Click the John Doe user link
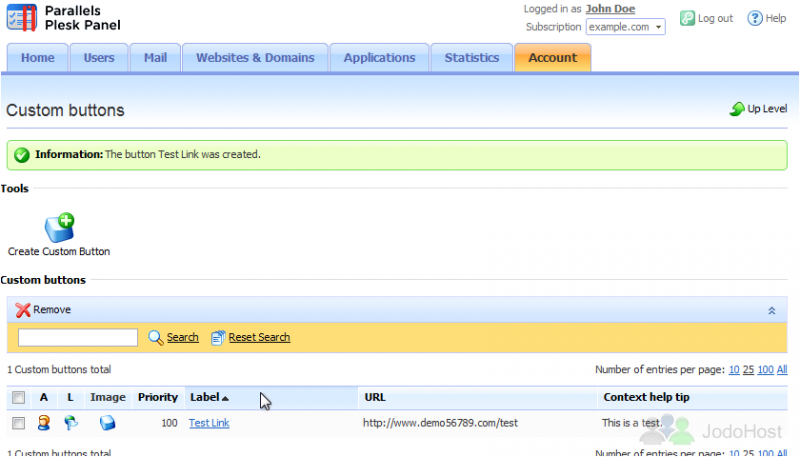 click(610, 9)
